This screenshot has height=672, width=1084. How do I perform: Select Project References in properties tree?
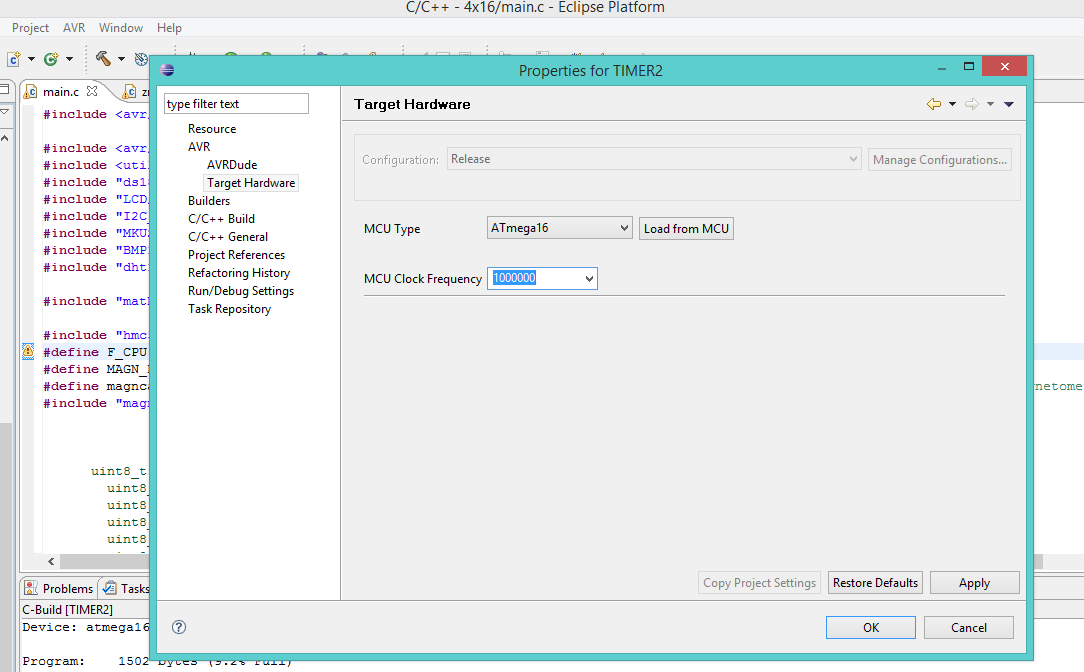236,254
